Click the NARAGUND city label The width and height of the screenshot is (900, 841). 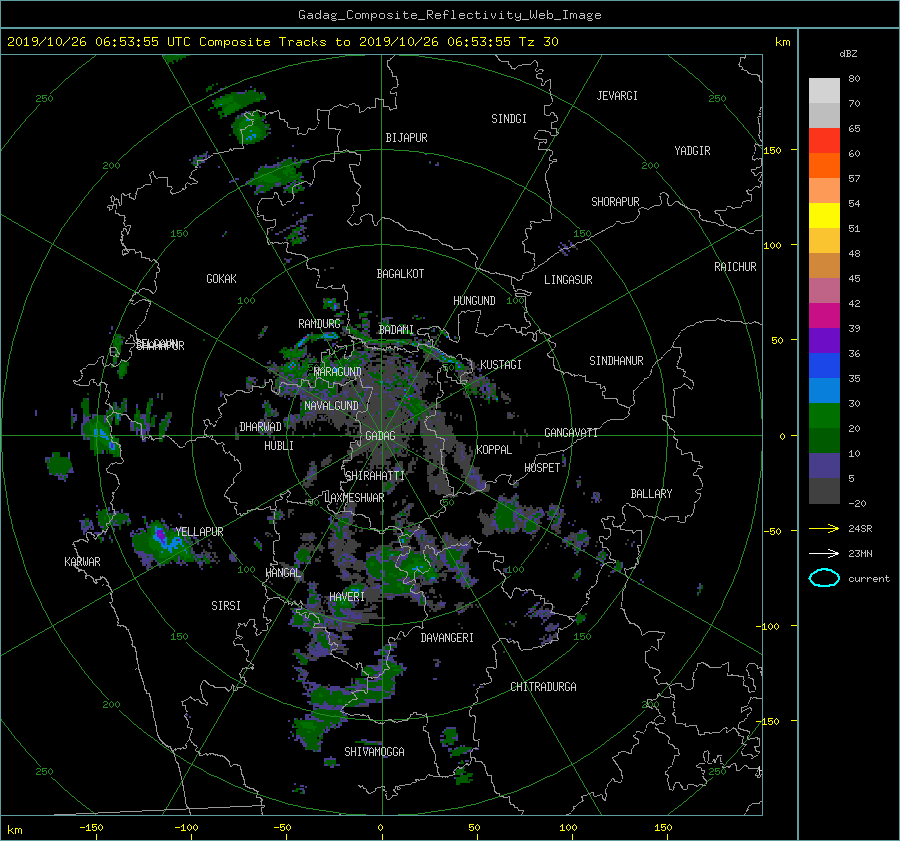tap(338, 372)
